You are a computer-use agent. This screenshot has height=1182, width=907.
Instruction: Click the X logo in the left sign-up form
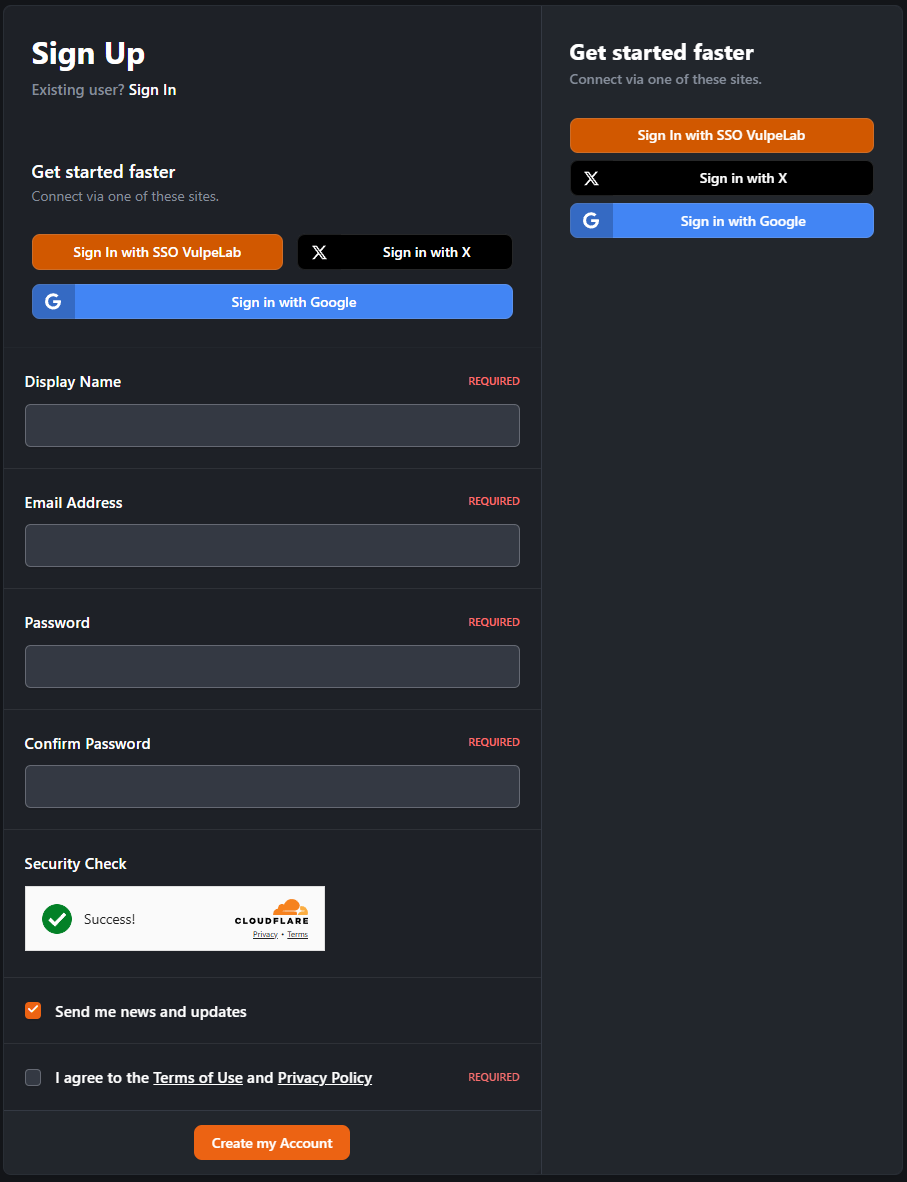pos(319,253)
